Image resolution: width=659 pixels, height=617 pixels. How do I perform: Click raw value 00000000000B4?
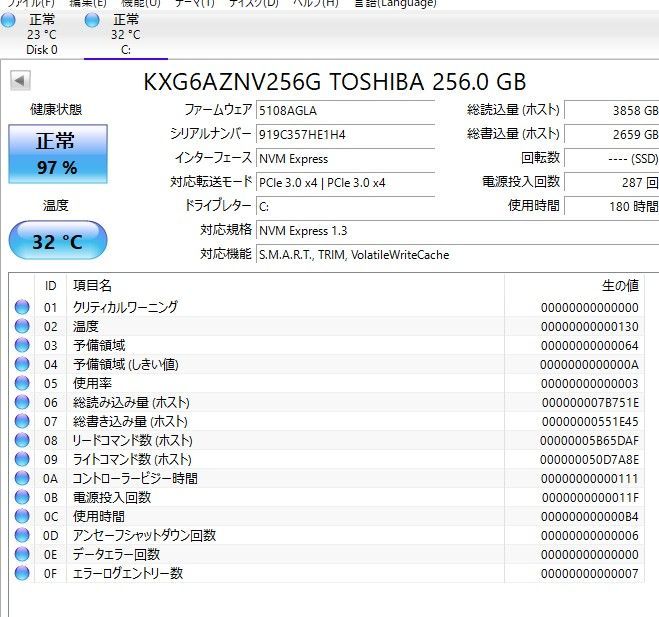(x=590, y=517)
